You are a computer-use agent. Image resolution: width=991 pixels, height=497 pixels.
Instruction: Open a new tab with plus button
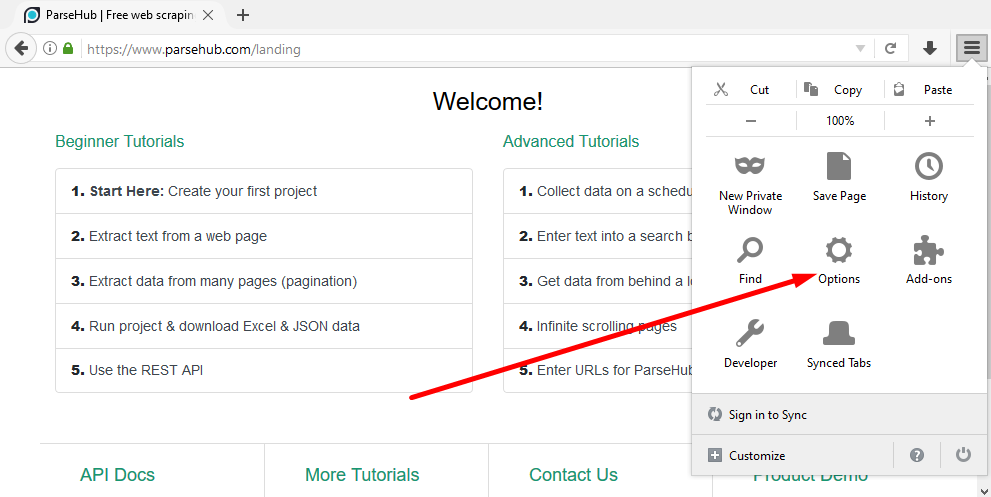[x=243, y=15]
